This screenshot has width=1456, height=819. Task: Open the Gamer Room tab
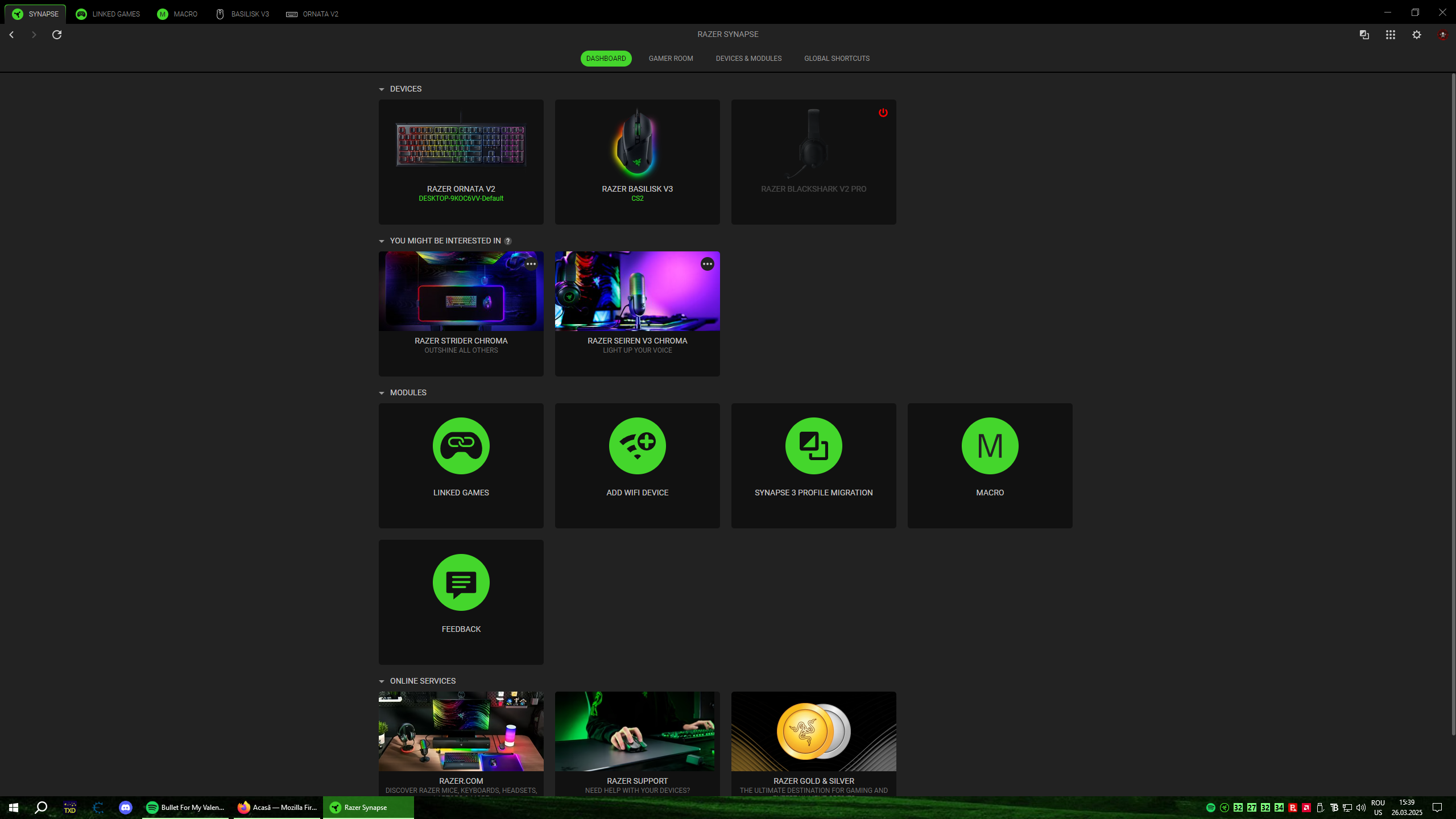[x=671, y=59]
